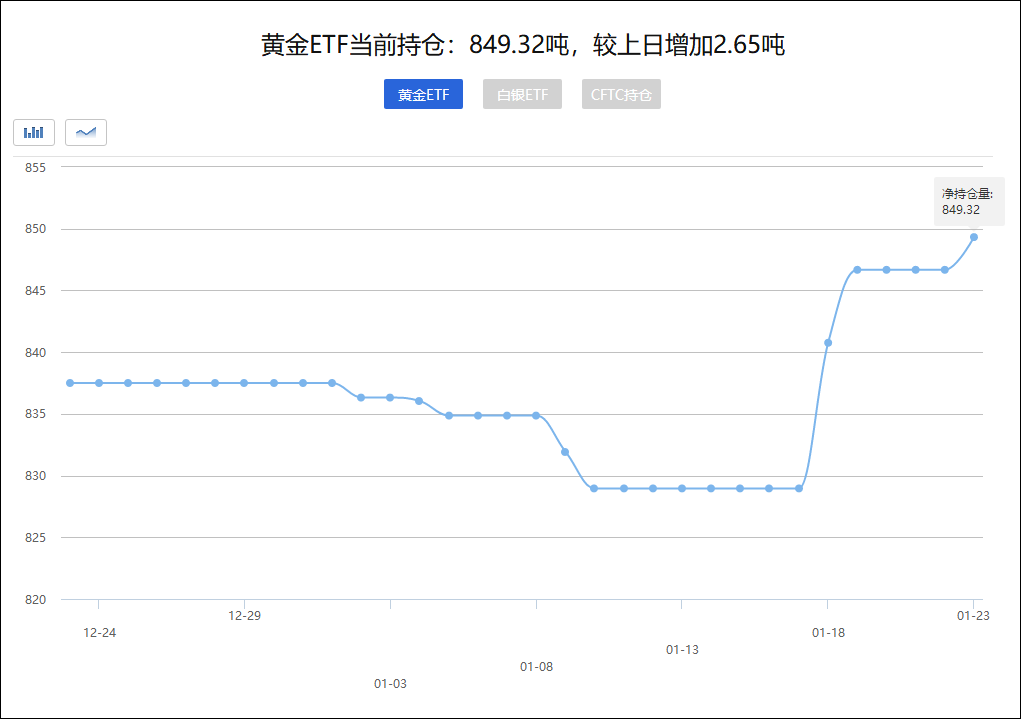Click the last data point at 01-23
Viewport: 1021px width, 719px height.
(974, 237)
